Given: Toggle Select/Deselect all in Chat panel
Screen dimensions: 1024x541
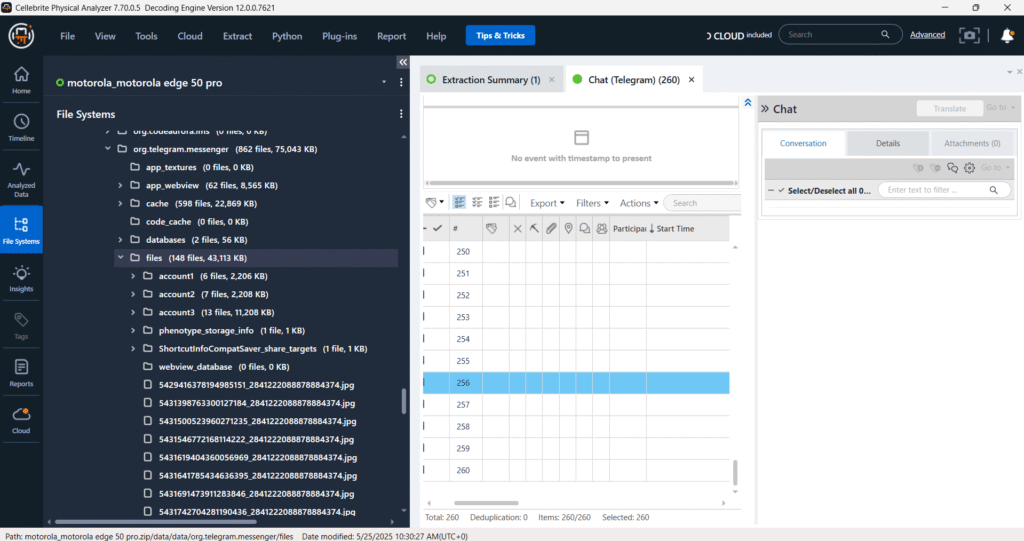Looking at the screenshot, I should click(x=781, y=190).
